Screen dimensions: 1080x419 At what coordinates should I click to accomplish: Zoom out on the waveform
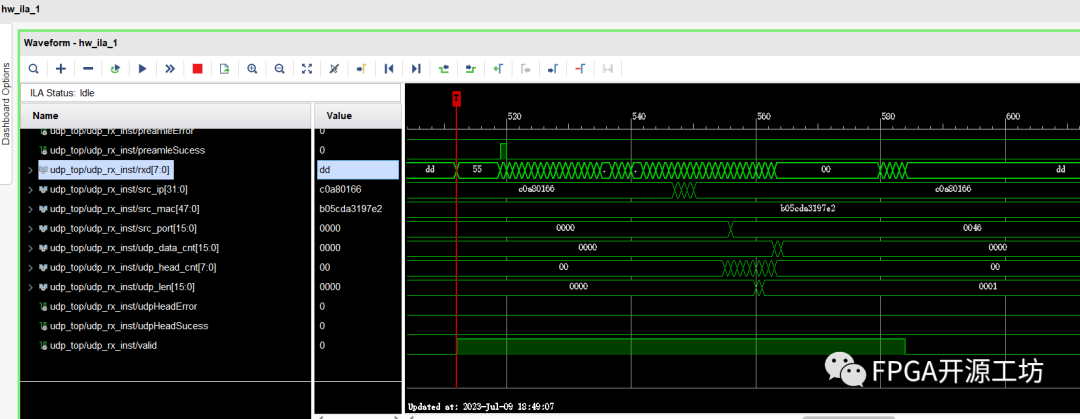pyautogui.click(x=279, y=69)
